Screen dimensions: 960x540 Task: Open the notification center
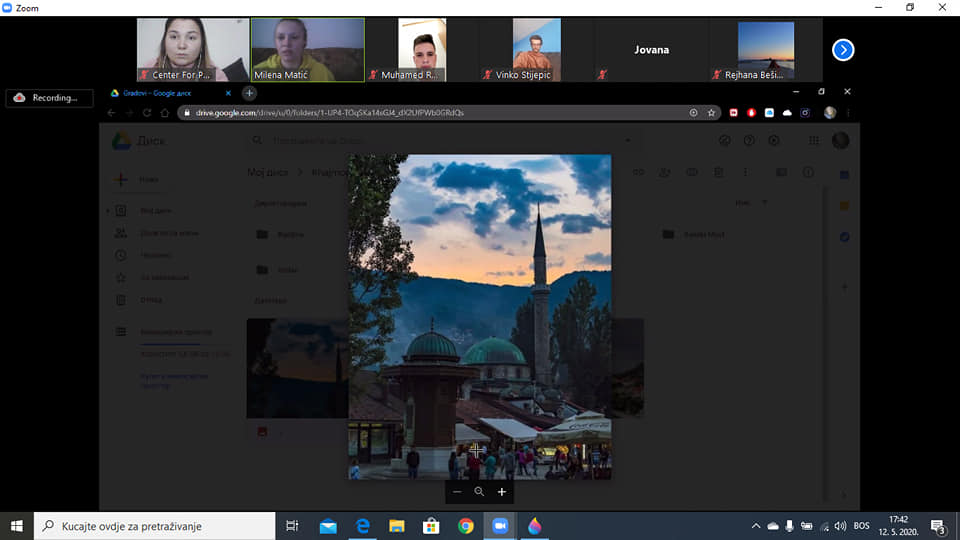938,526
